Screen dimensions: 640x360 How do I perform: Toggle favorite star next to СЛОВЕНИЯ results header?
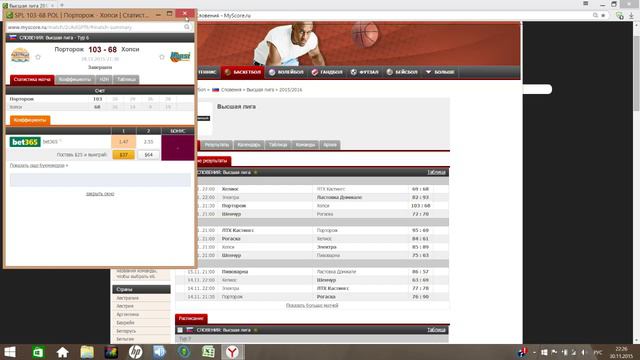pos(256,172)
